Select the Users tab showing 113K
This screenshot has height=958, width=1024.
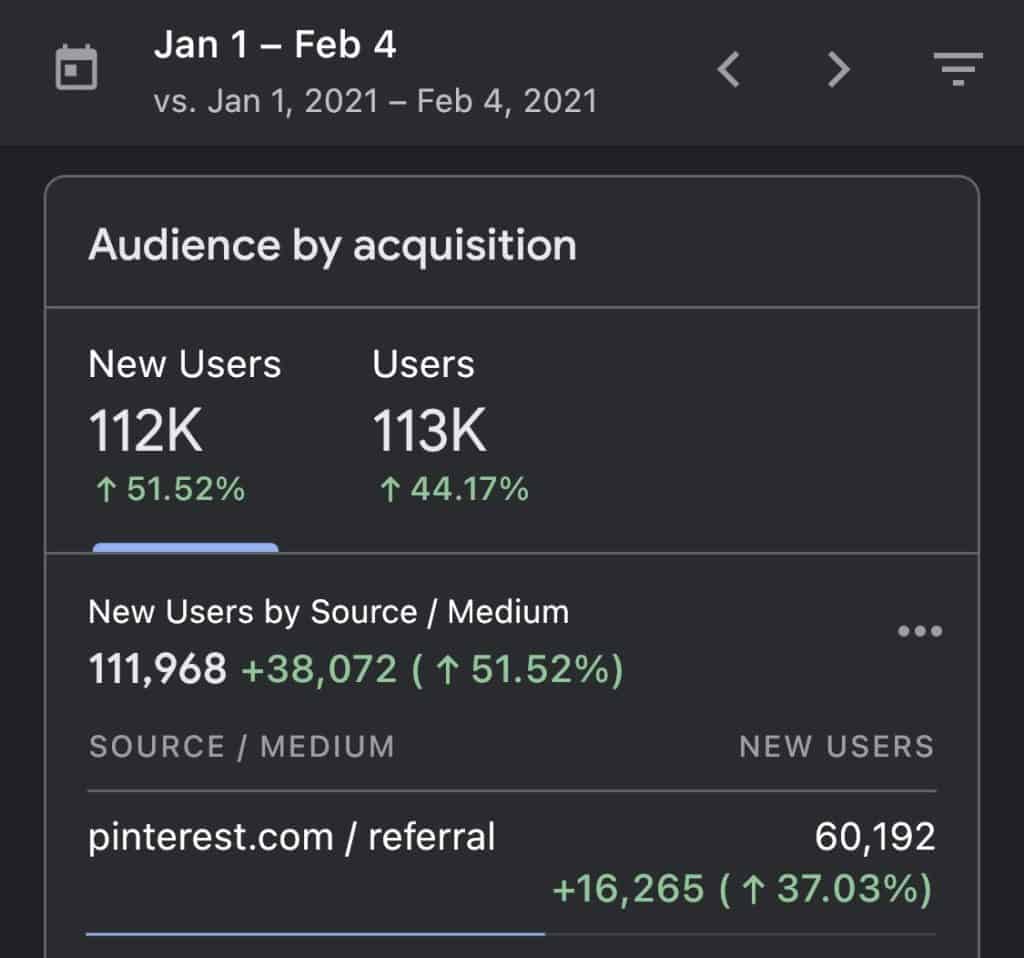[x=428, y=425]
